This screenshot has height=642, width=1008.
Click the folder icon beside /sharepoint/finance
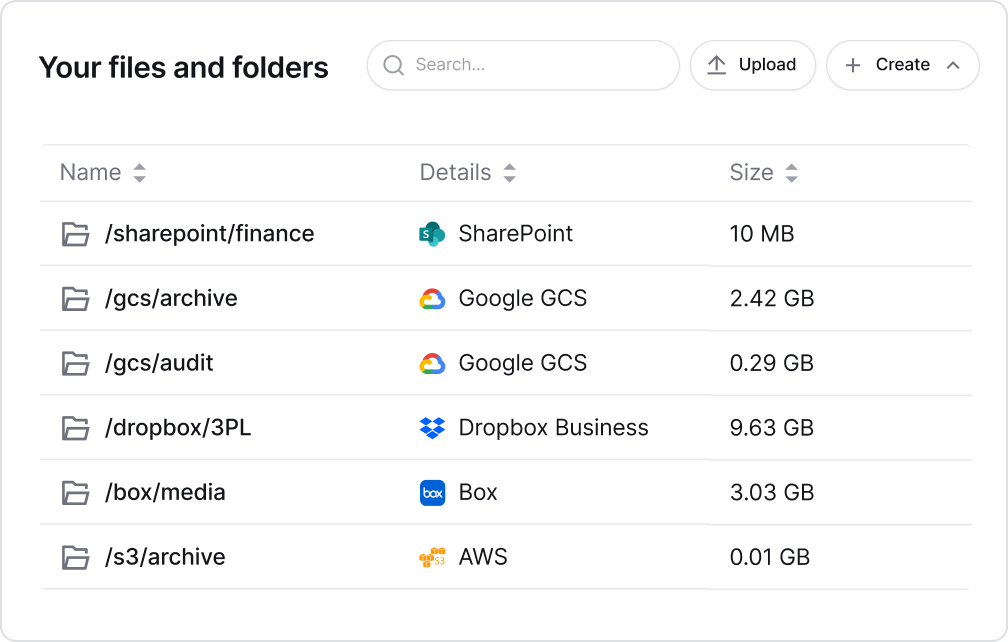[75, 234]
